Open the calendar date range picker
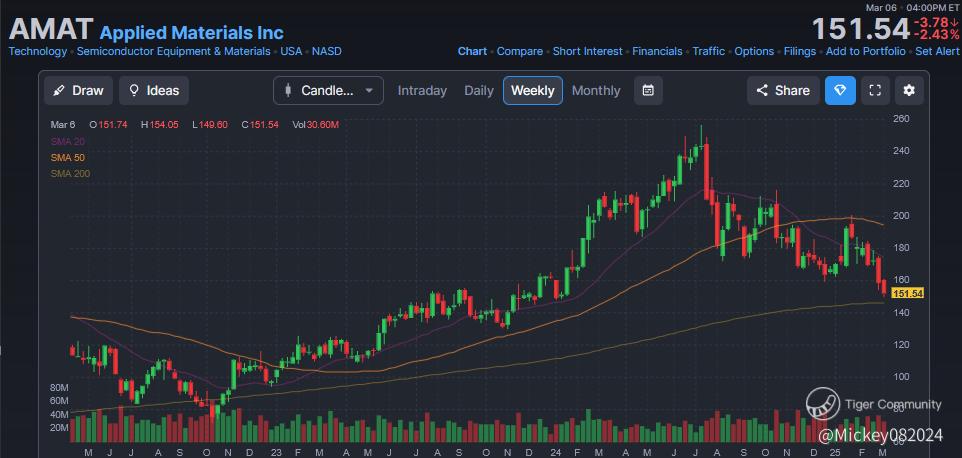The height and width of the screenshot is (458, 962). pyautogui.click(x=648, y=90)
